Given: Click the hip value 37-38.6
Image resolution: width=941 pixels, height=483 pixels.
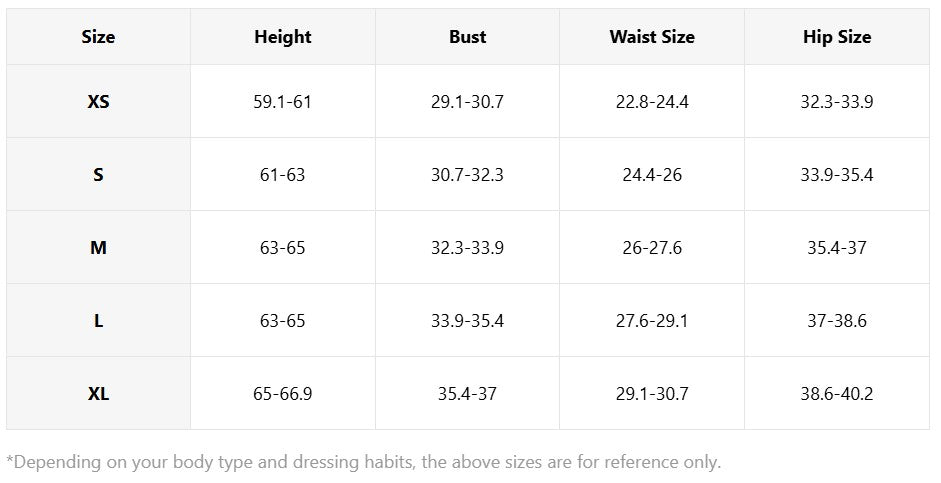Looking at the screenshot, I should pyautogui.click(x=837, y=321).
